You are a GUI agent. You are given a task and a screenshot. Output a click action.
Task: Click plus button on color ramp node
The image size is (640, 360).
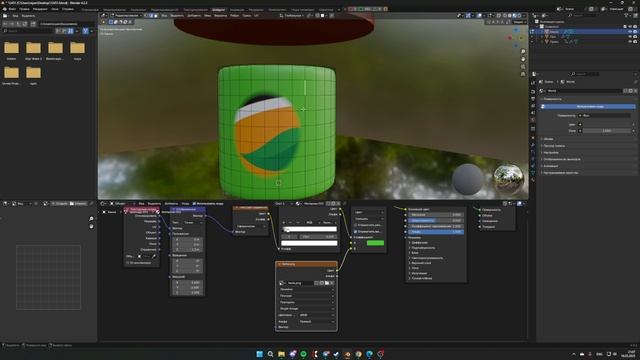coord(284,222)
